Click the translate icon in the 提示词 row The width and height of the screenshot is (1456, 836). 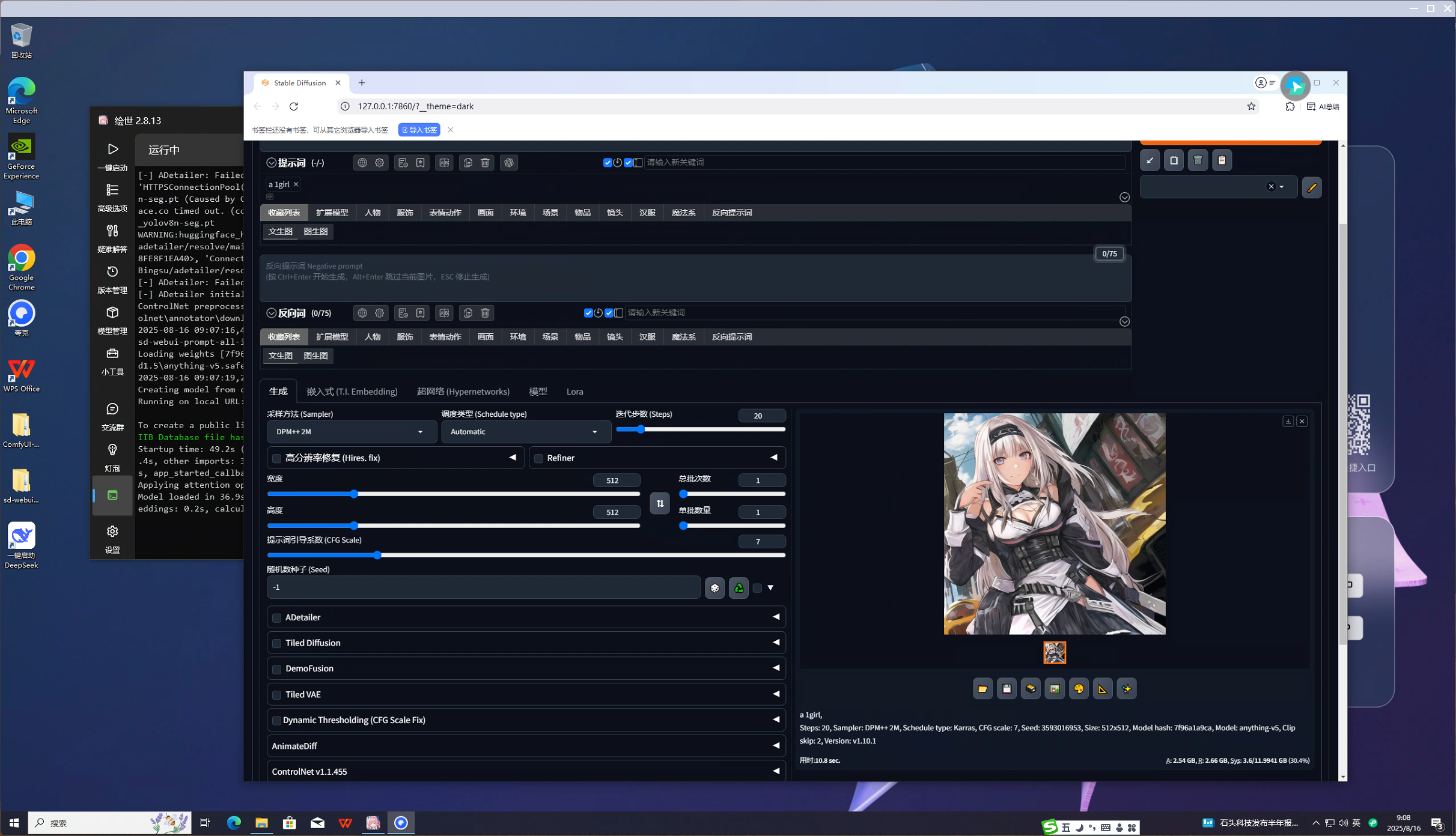[x=444, y=163]
